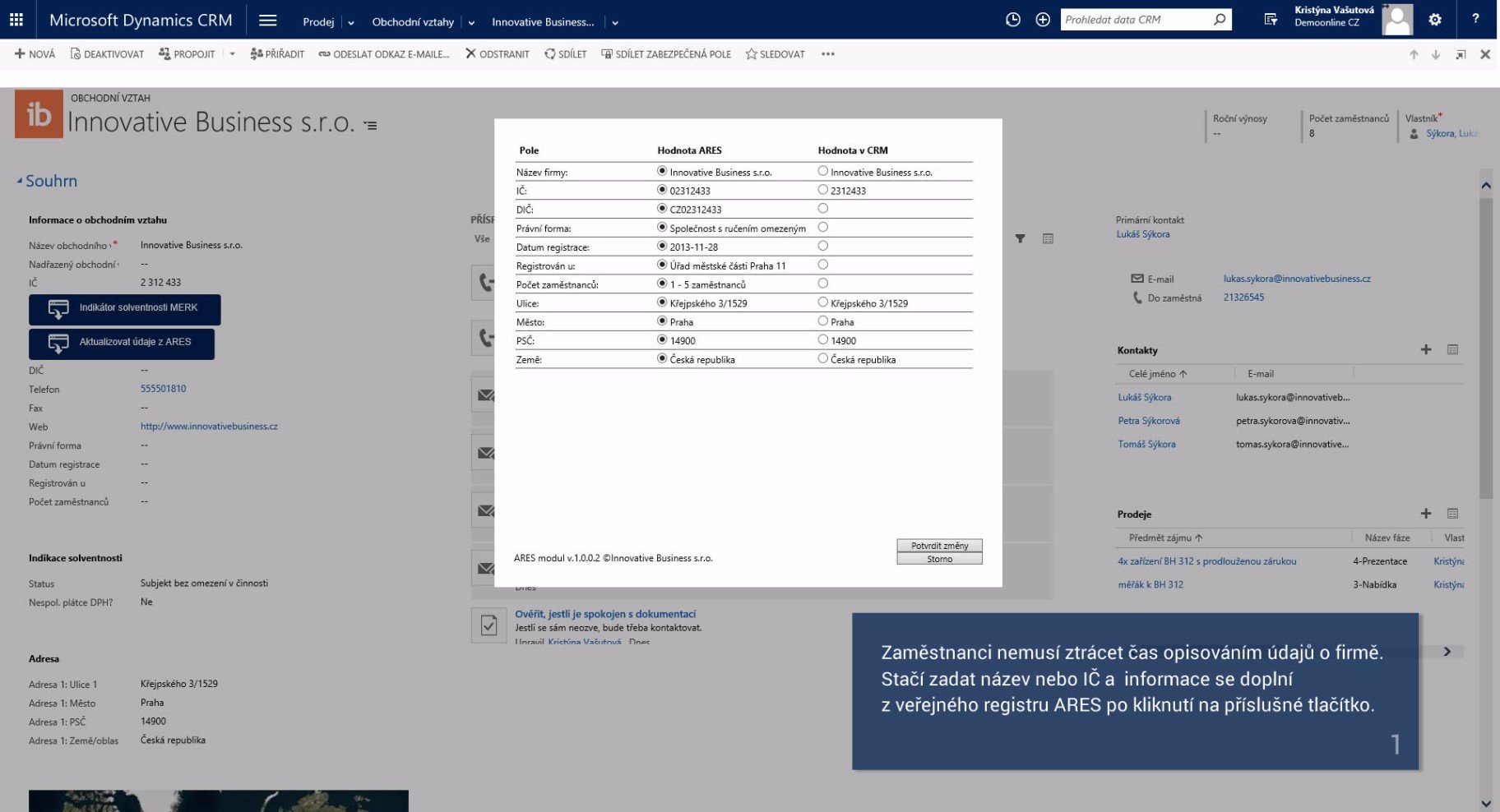1500x812 pixels.
Task: Click the right chevron below Prodeje
Action: 1447,652
